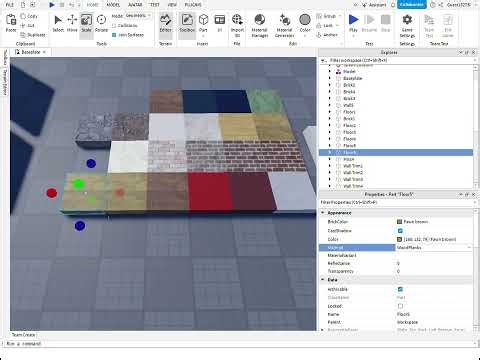Select Wall Trim2 in the Explorer tree

(x=353, y=172)
